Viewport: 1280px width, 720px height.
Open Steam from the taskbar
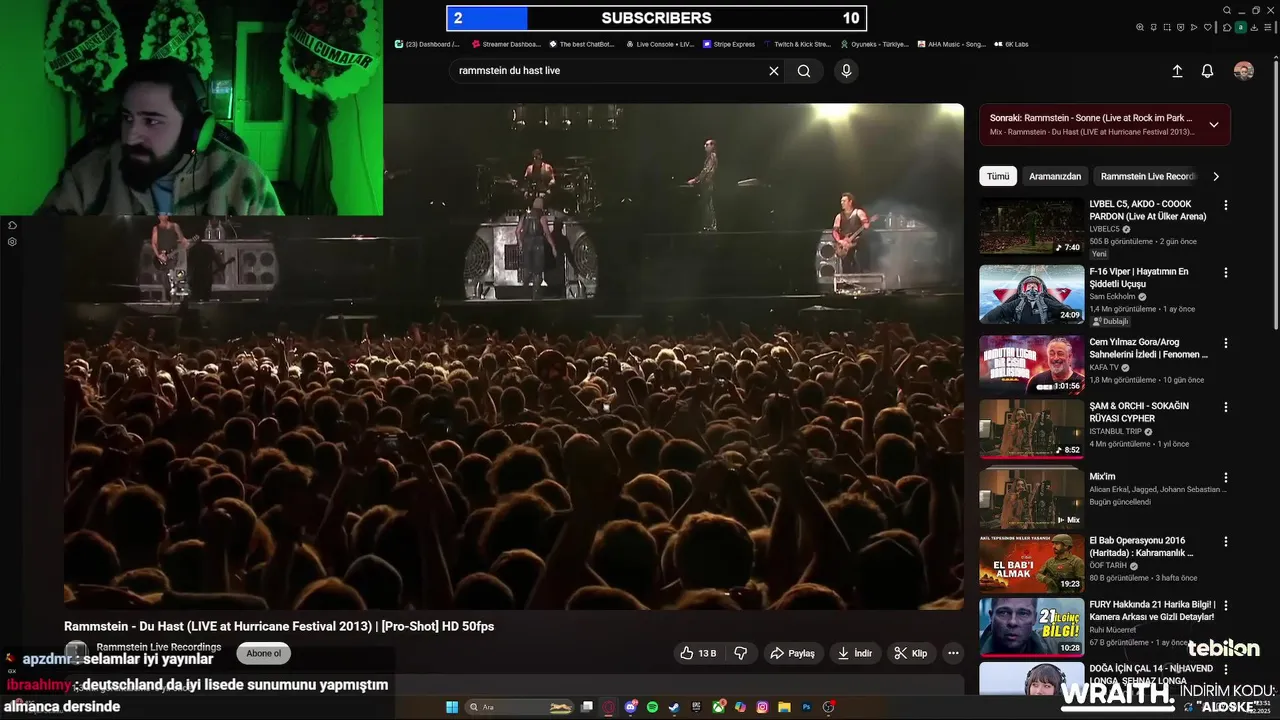[674, 707]
